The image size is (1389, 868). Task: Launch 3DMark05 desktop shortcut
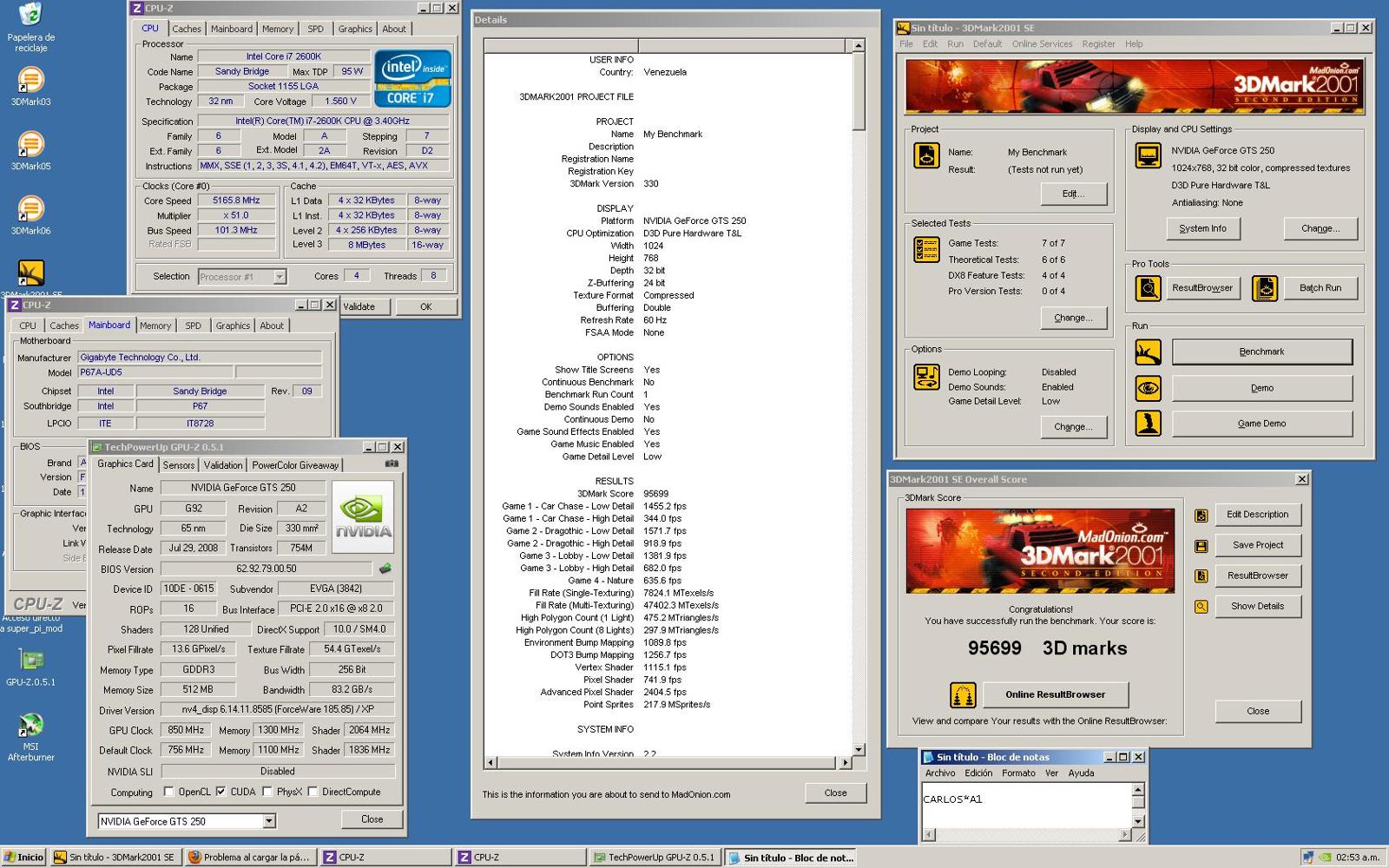(x=30, y=151)
